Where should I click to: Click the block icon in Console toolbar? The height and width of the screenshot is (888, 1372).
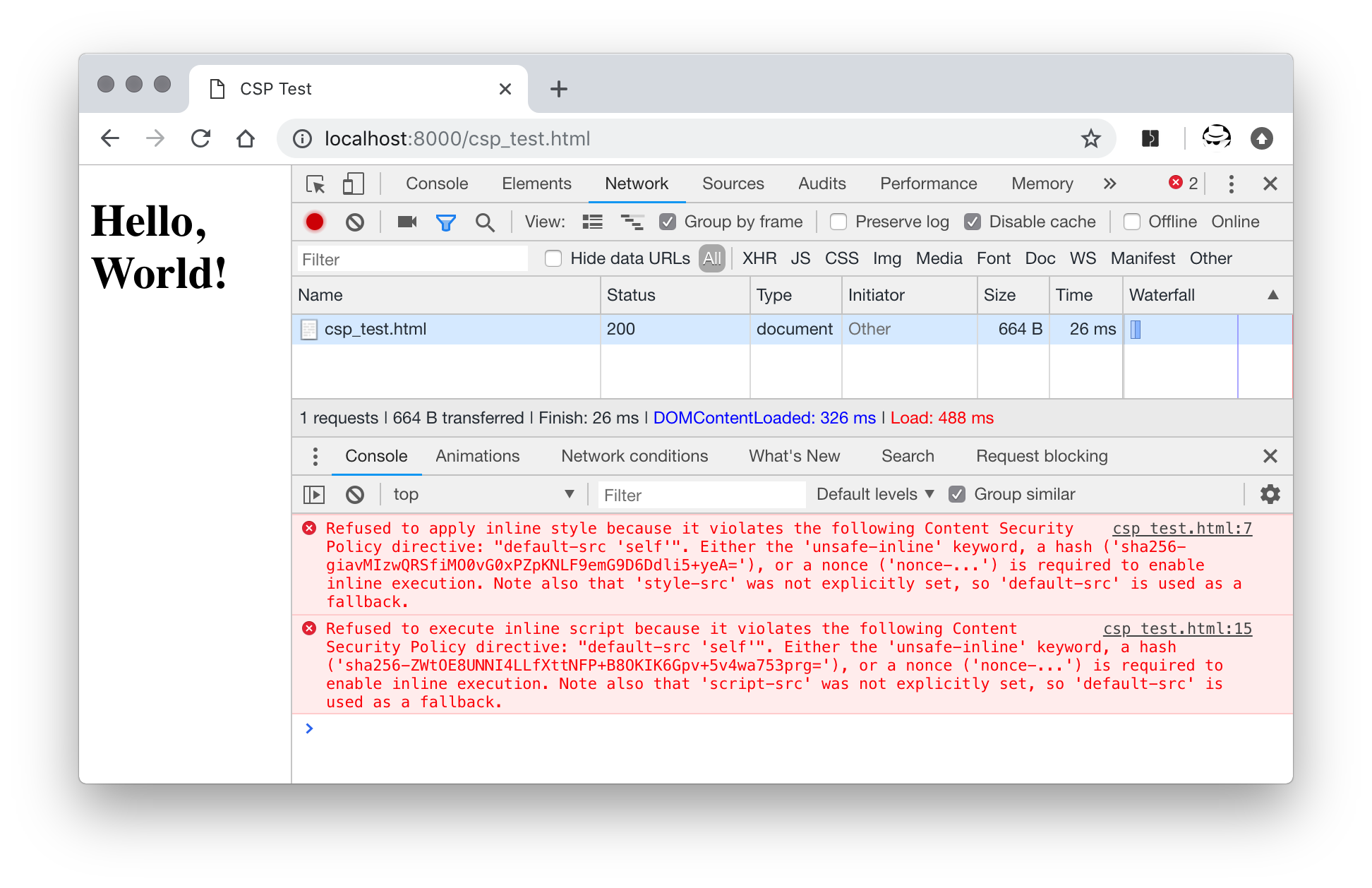coord(356,493)
